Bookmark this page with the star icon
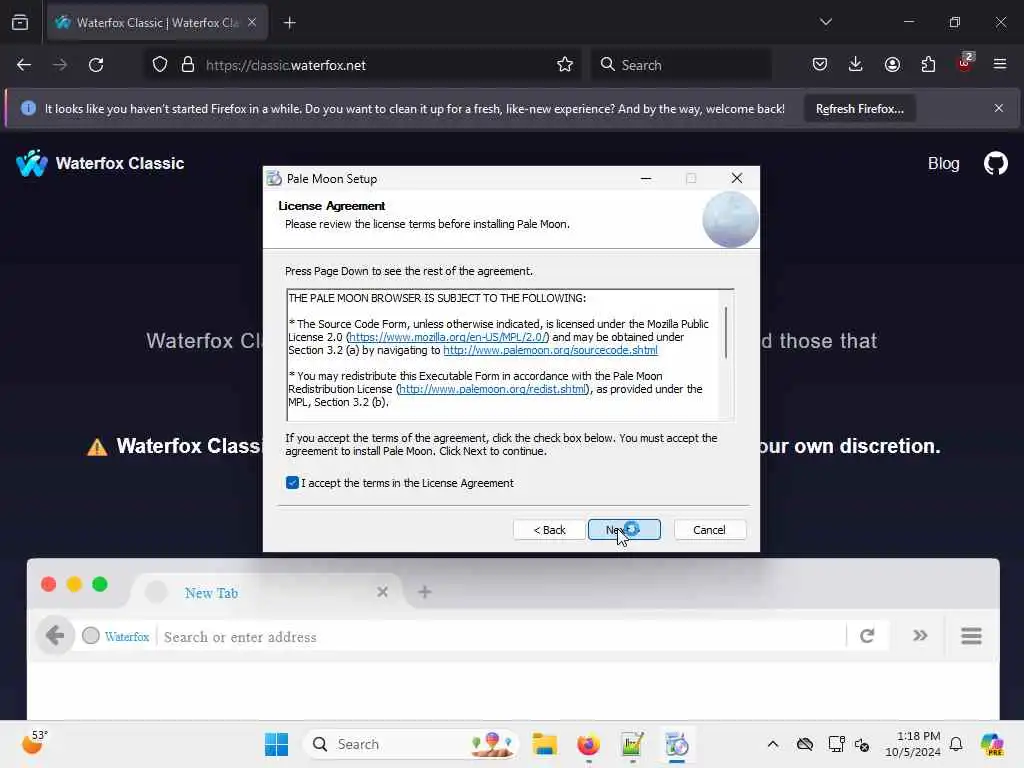The image size is (1024, 768). click(565, 65)
